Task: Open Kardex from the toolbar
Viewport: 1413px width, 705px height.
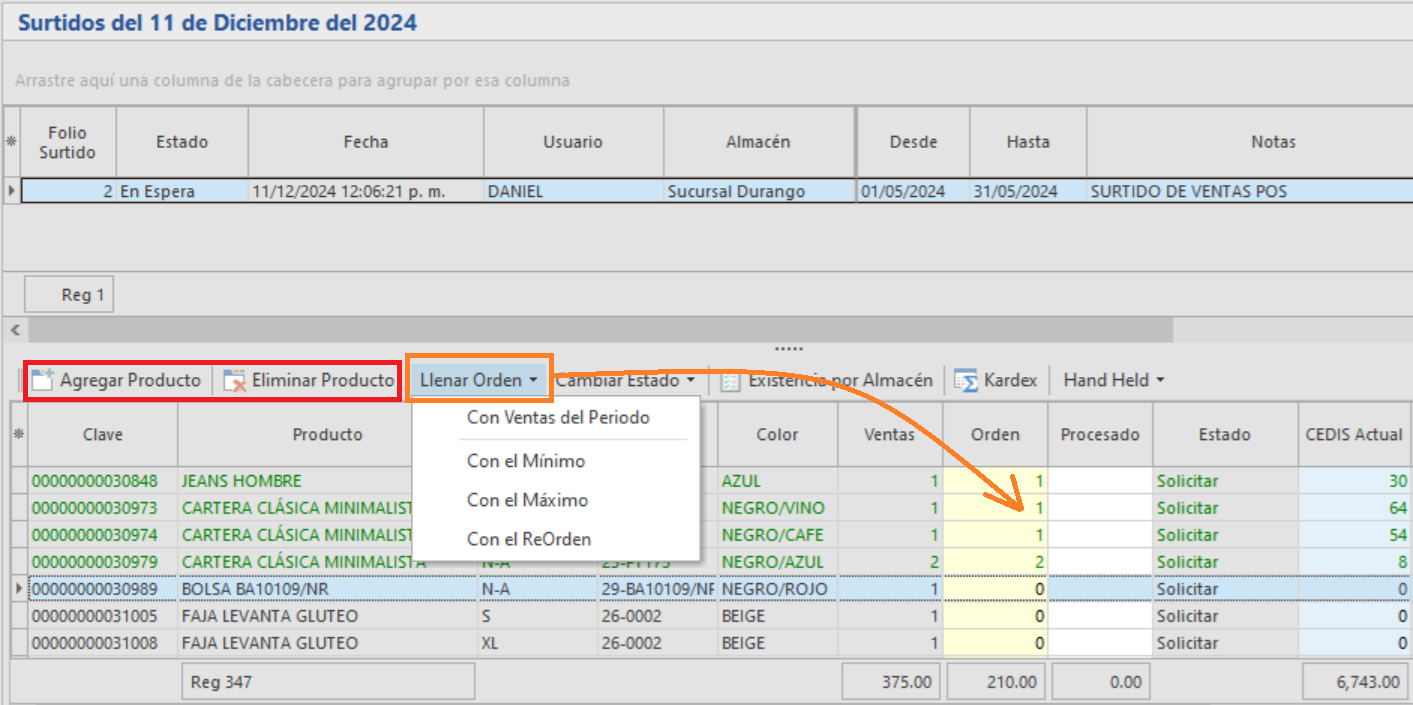Action: (x=995, y=380)
